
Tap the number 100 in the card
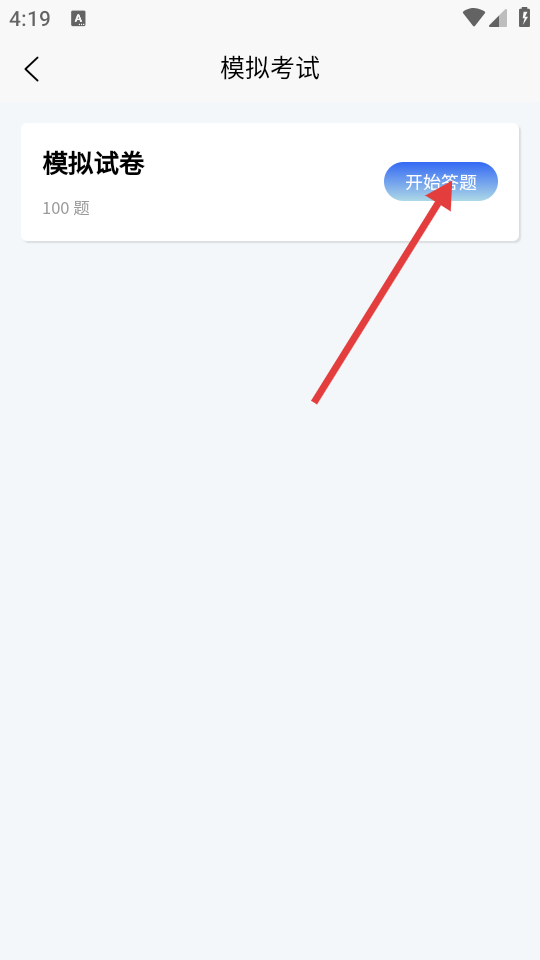55,208
